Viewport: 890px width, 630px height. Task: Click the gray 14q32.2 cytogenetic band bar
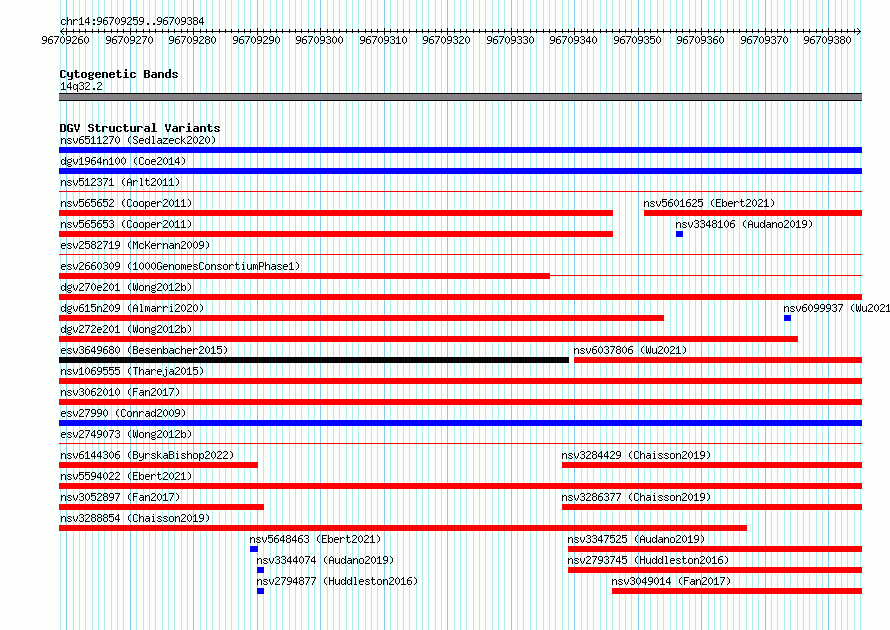click(x=460, y=97)
